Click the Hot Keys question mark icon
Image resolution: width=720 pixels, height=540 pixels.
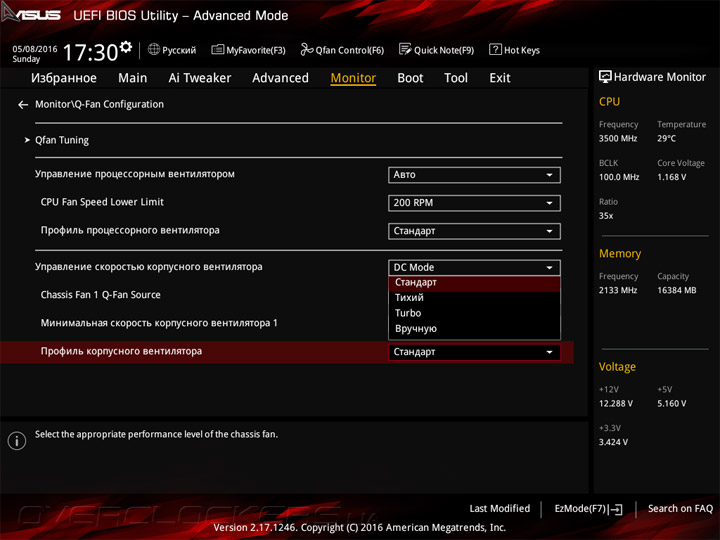[495, 49]
